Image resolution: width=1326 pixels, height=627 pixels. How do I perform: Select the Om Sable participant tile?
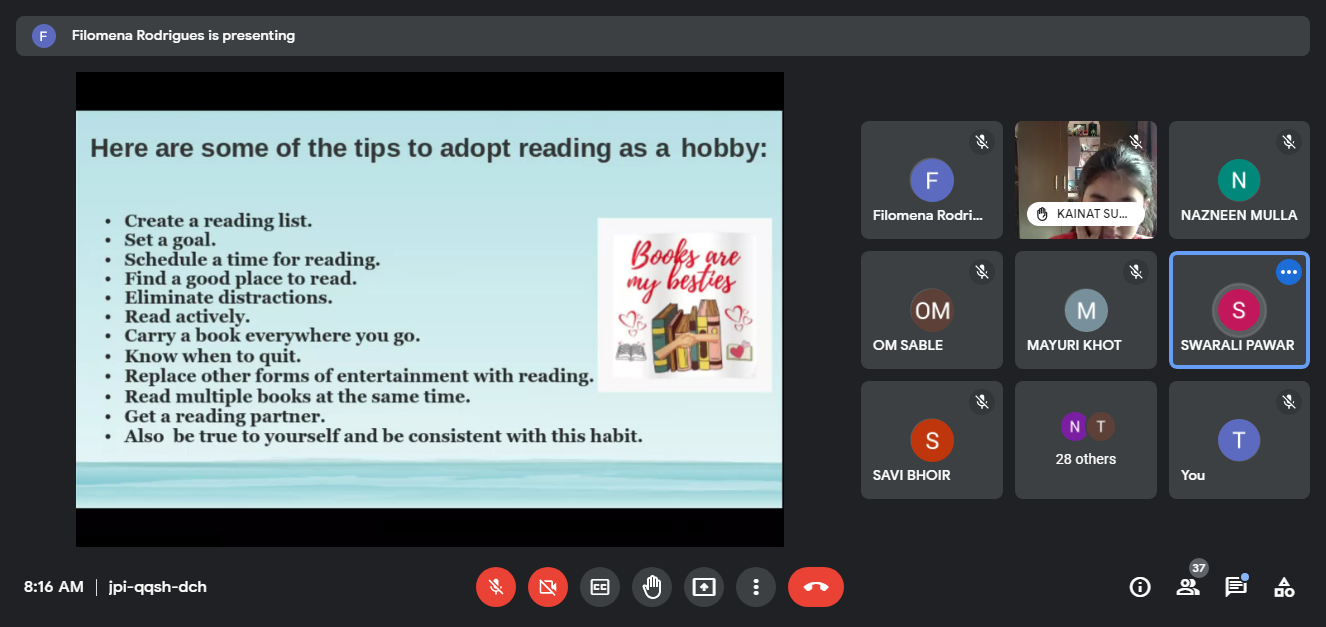tap(931, 310)
